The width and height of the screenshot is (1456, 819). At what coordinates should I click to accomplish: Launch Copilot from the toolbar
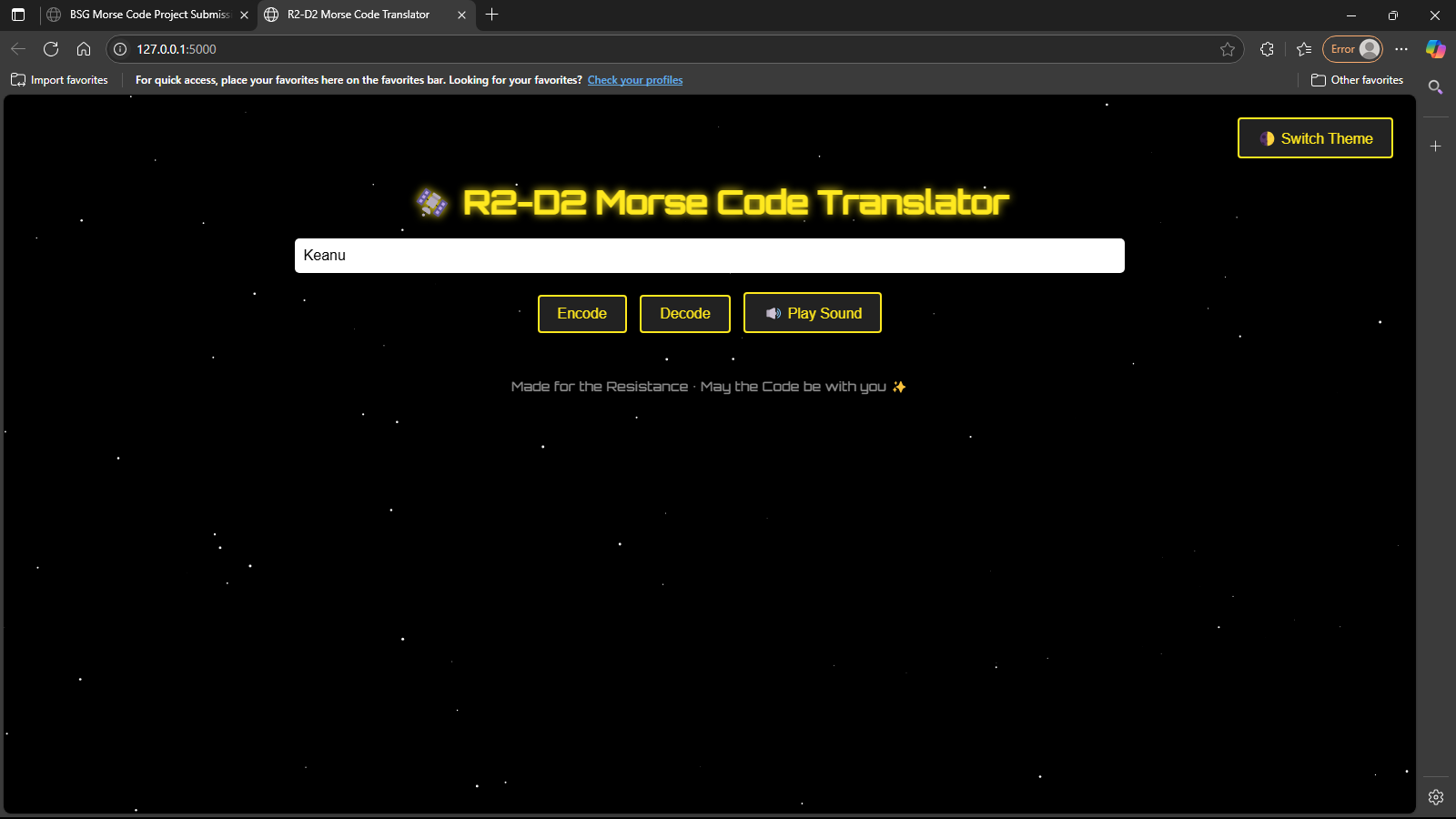(1436, 49)
